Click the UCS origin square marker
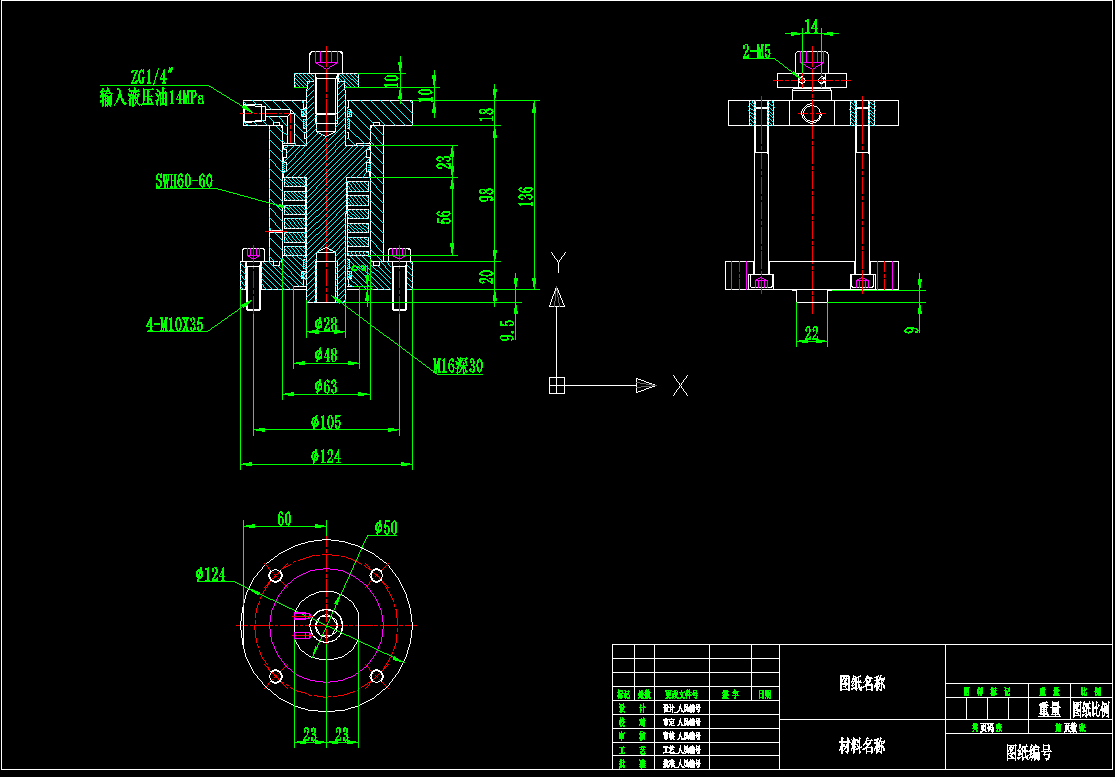Viewport: 1115px width, 777px height. (x=557, y=385)
